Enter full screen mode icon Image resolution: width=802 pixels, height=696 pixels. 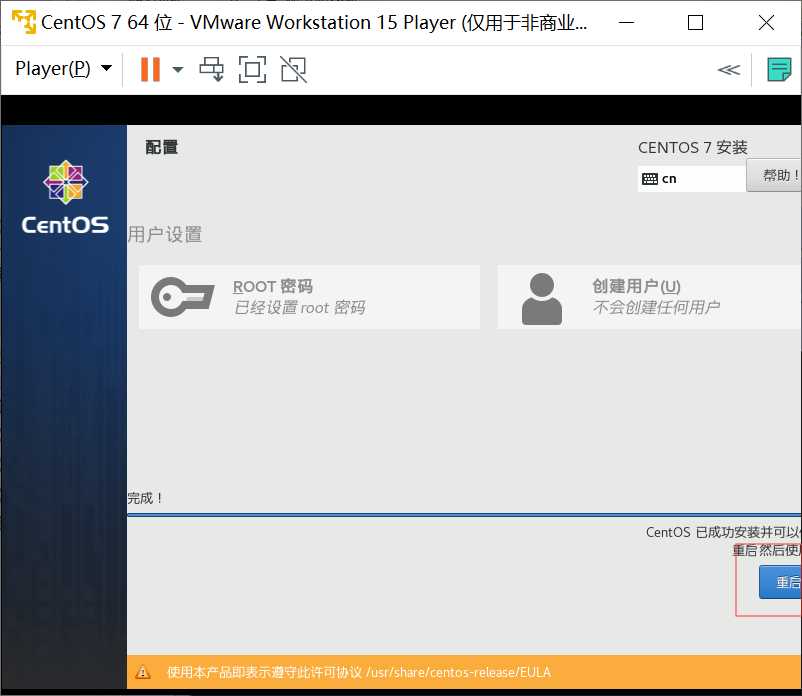(x=253, y=69)
